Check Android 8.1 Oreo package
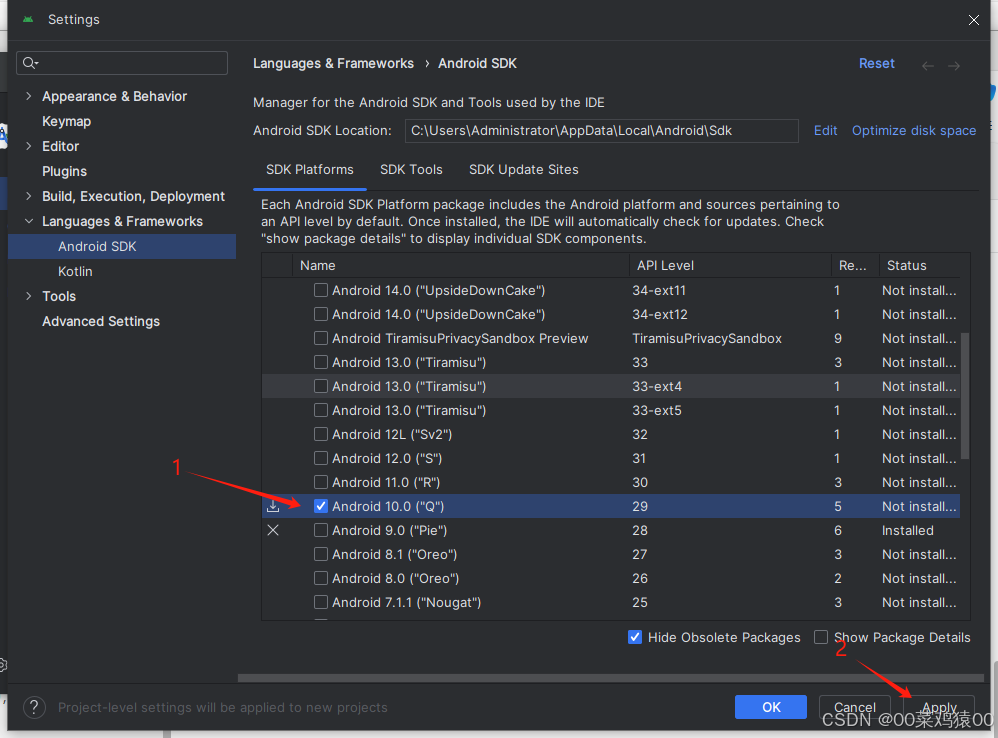 321,554
